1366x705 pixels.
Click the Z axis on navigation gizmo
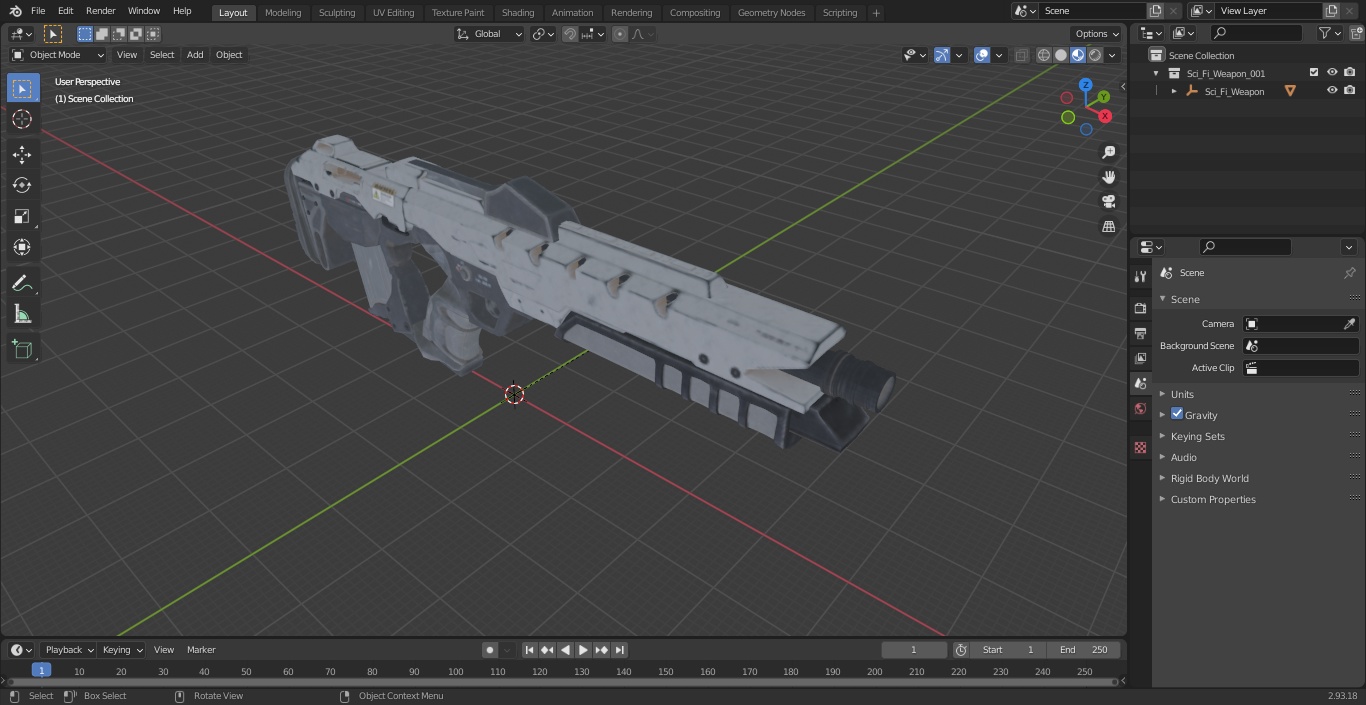tap(1086, 86)
